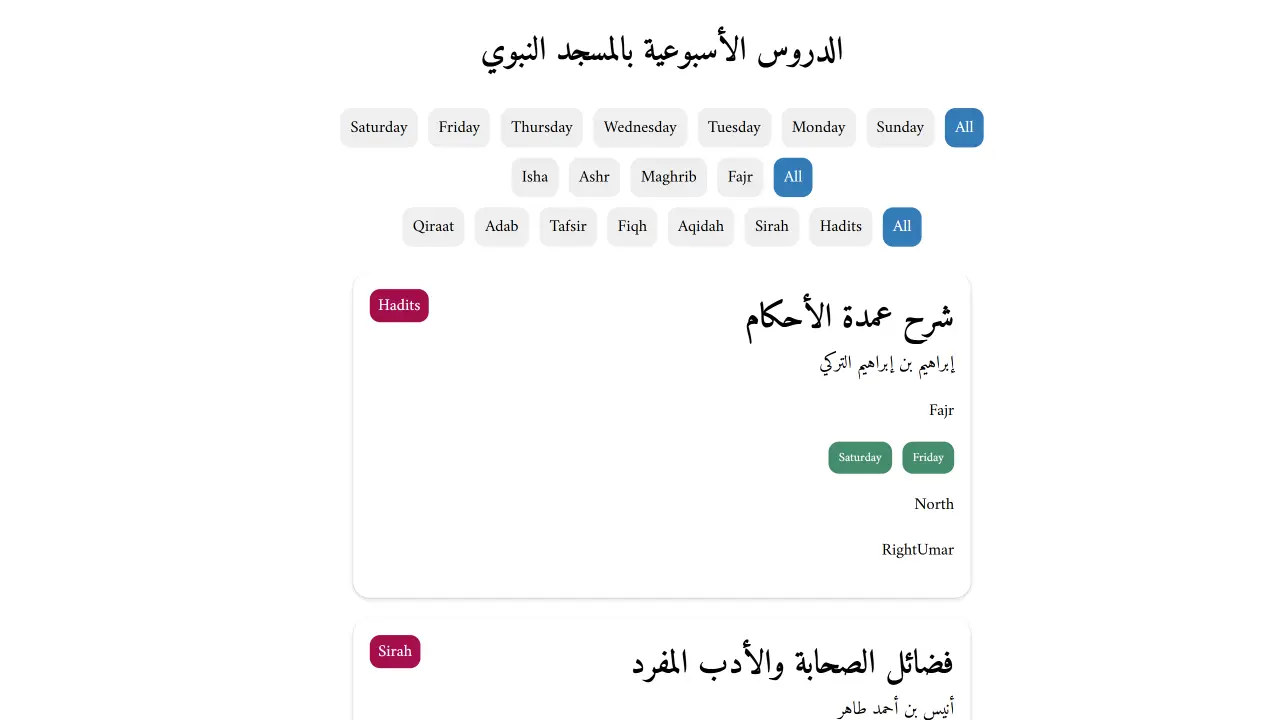
Task: Filter lessons by Fiqh
Action: (x=632, y=226)
